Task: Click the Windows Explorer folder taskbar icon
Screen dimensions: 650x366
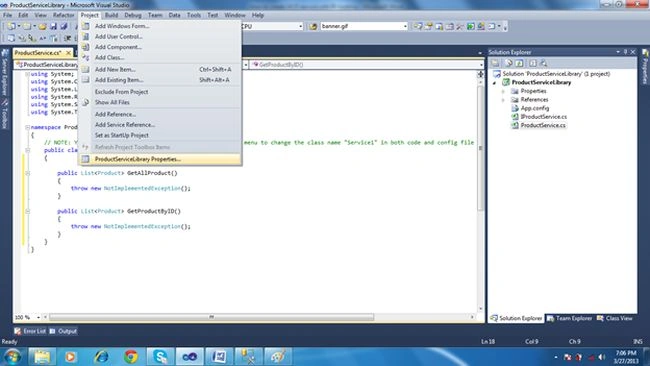Action: pyautogui.click(x=41, y=356)
